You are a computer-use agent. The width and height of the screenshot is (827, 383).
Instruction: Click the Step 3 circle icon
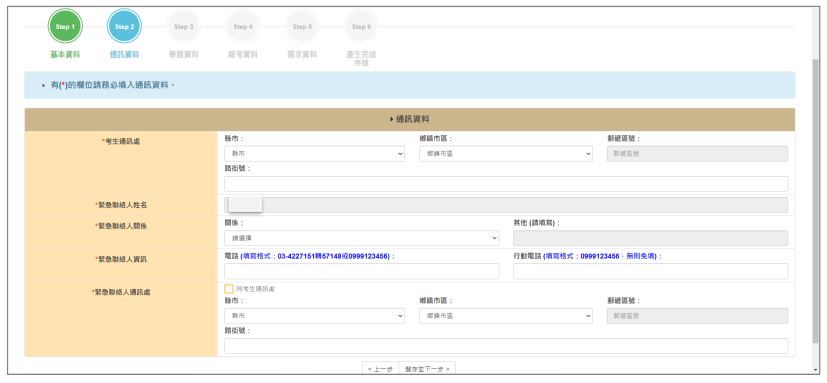point(184,26)
